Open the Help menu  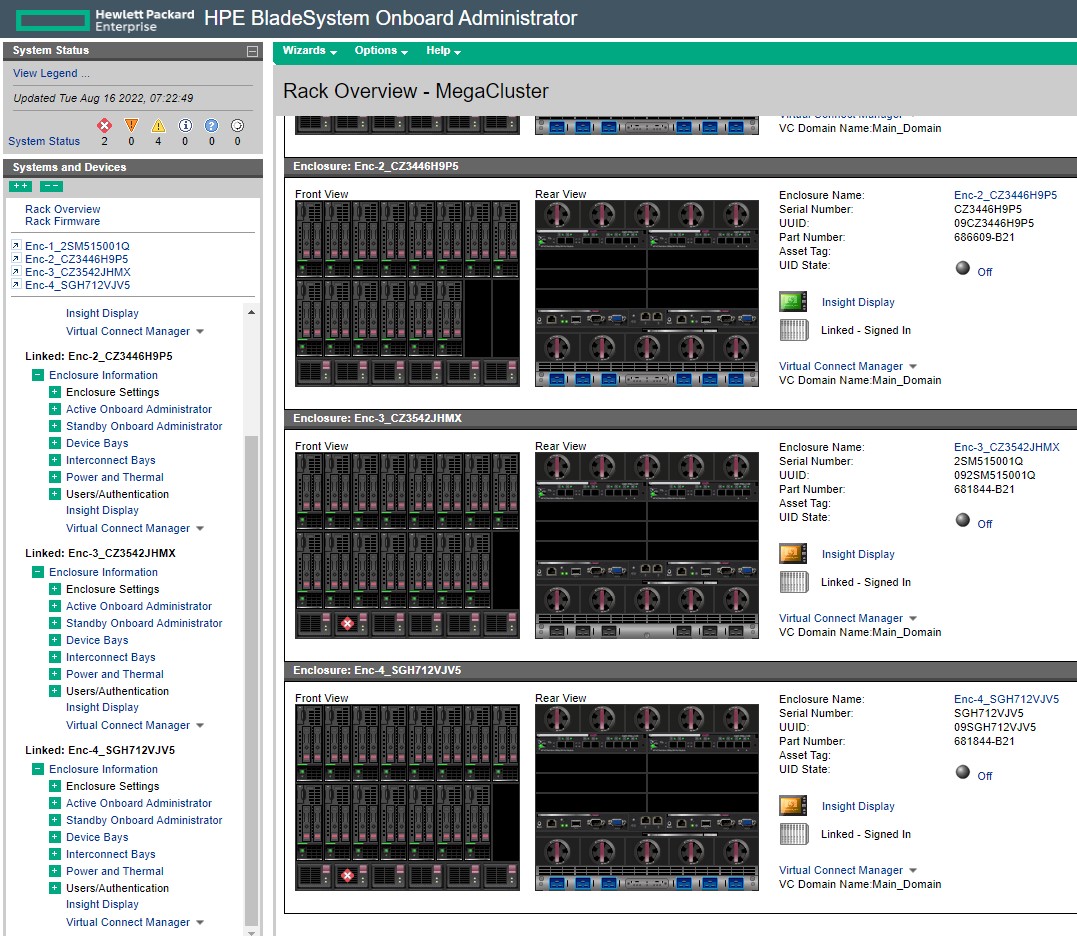(x=443, y=51)
